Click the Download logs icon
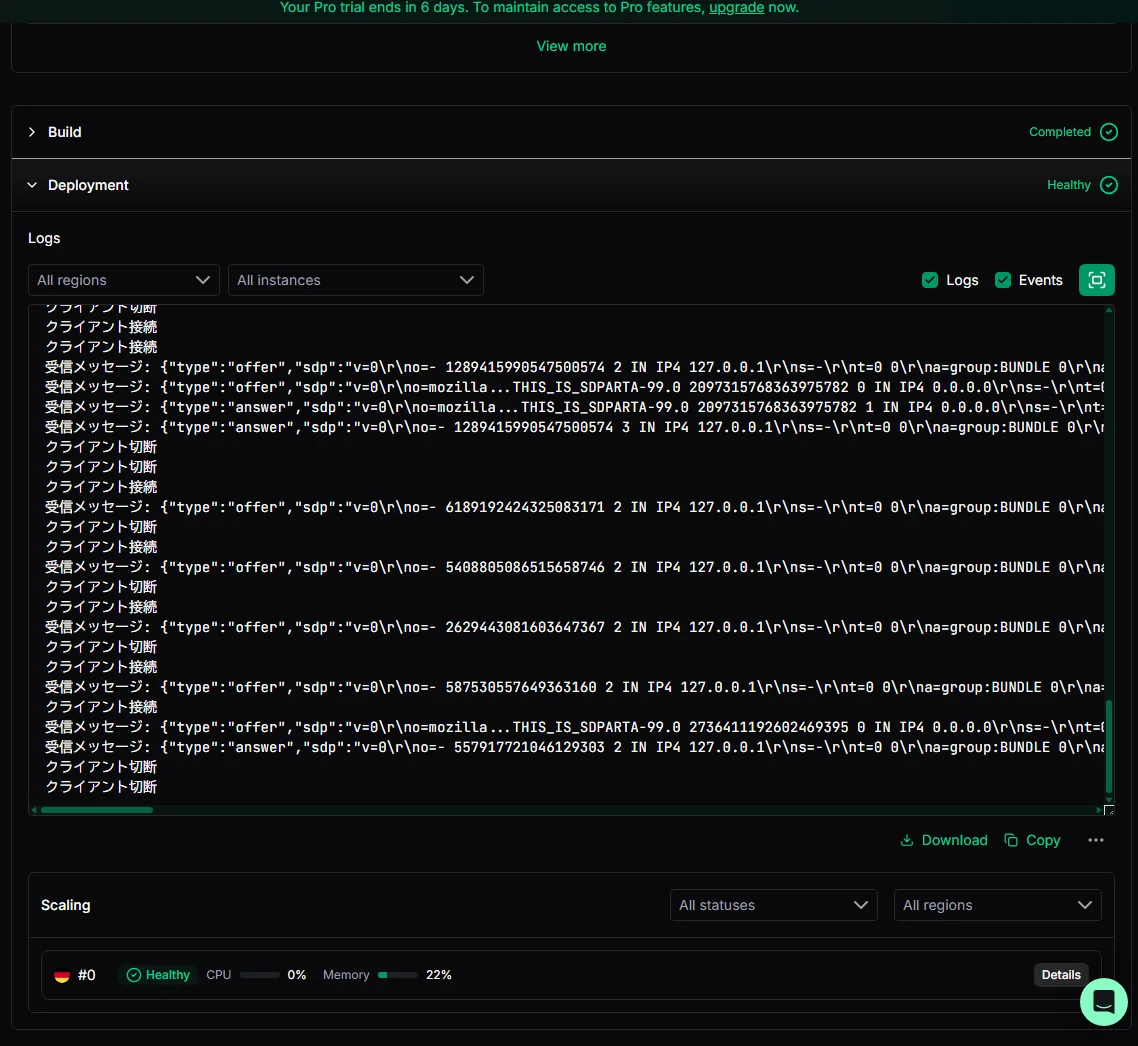Image resolution: width=1138 pixels, height=1046 pixels. click(x=907, y=840)
